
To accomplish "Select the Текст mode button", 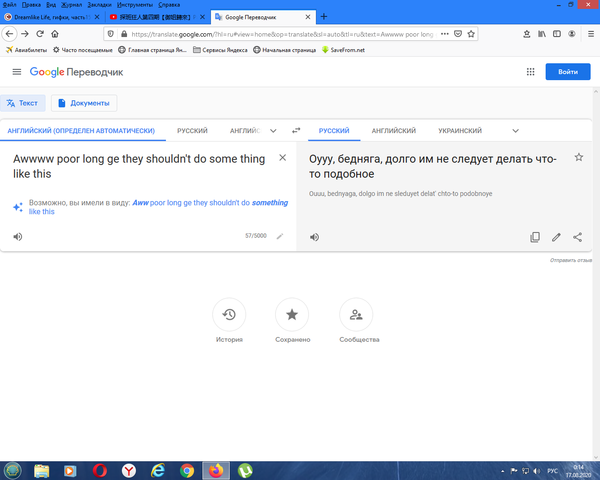I will click(23, 103).
